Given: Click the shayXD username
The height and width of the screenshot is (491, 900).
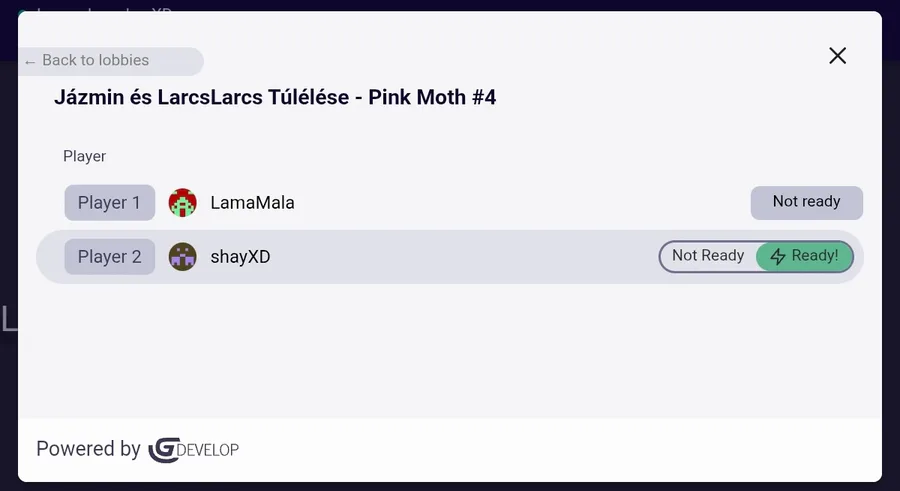Looking at the screenshot, I should tap(240, 257).
